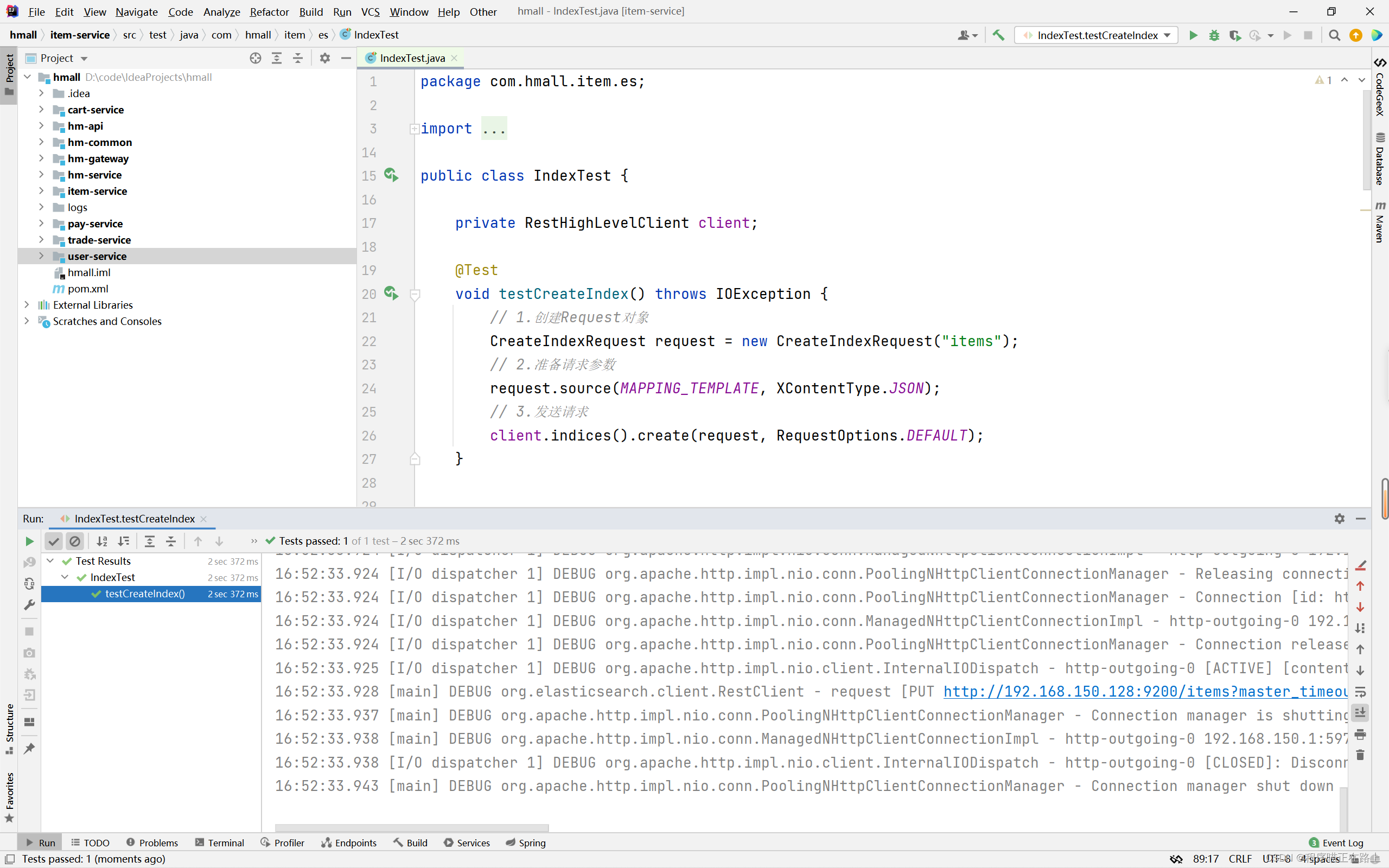Click the console horizontal scrollbar

411,828
